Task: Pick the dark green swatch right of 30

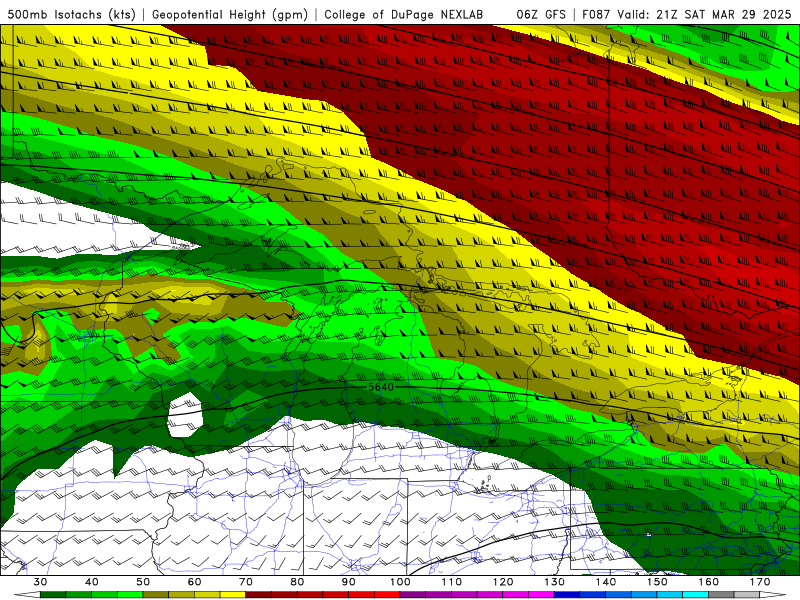Action: coord(53,595)
